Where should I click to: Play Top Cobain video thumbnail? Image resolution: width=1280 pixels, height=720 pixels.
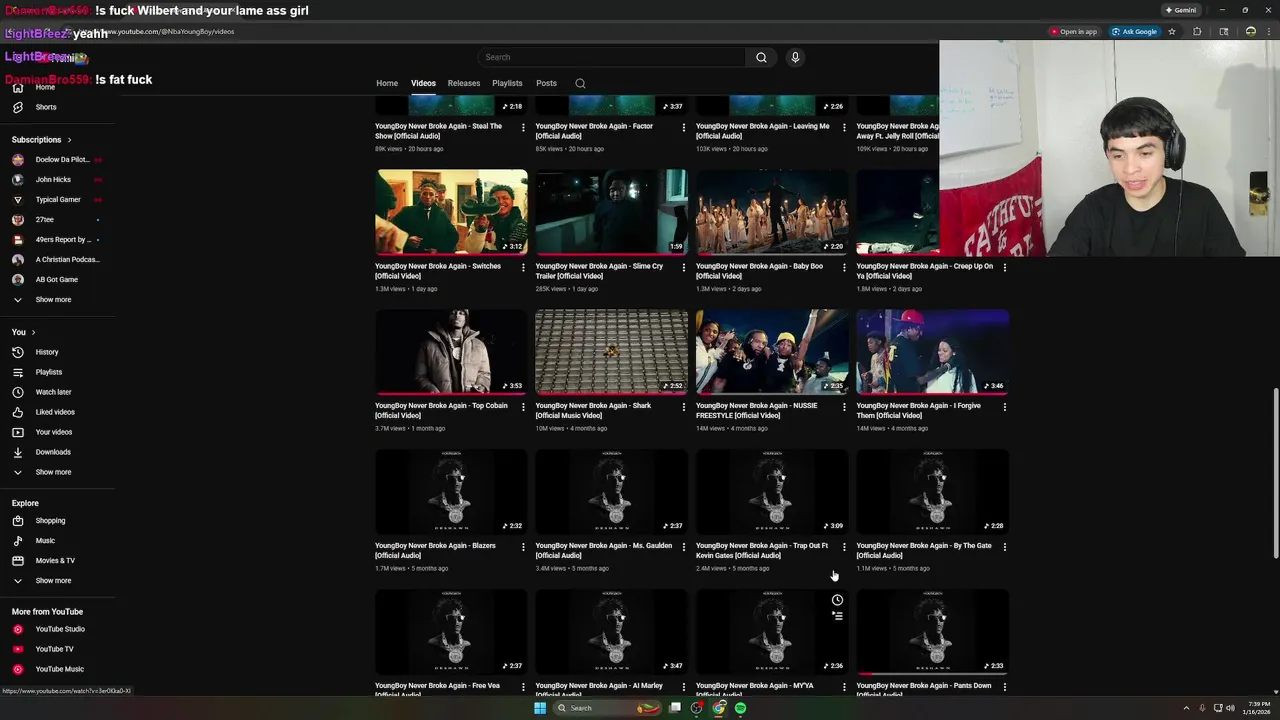pyautogui.click(x=451, y=352)
